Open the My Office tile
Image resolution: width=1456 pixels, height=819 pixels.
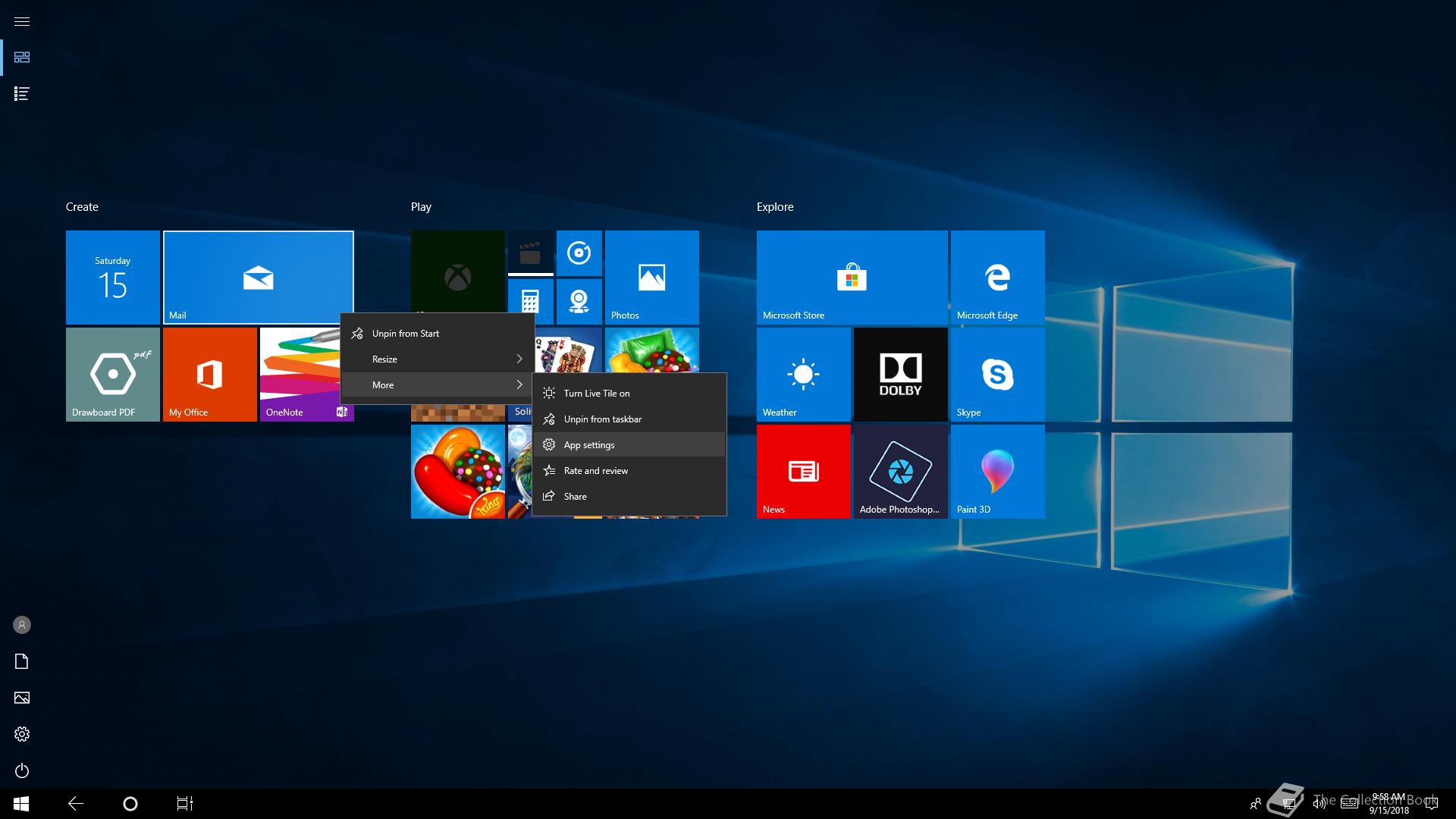210,375
